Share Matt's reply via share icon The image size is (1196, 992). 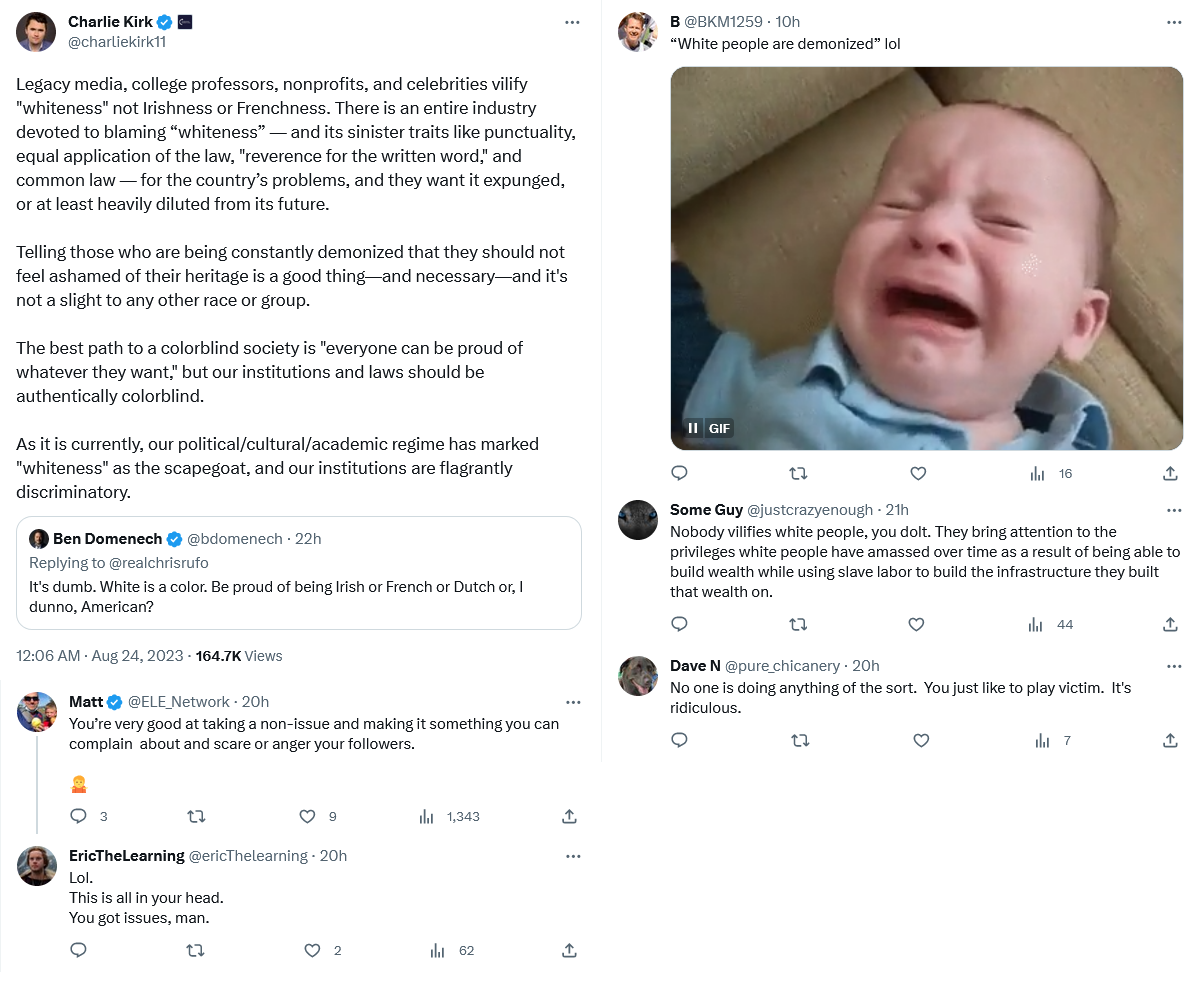569,817
